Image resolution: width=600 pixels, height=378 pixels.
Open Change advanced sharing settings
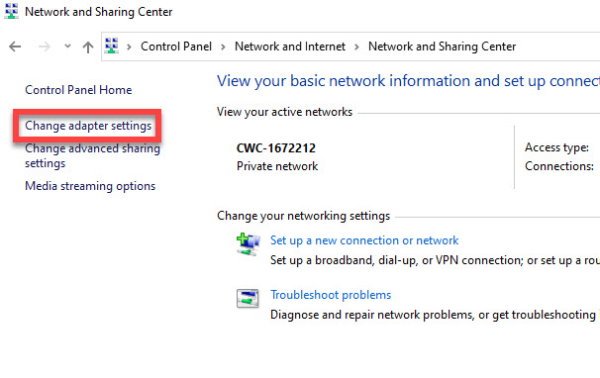(93, 156)
